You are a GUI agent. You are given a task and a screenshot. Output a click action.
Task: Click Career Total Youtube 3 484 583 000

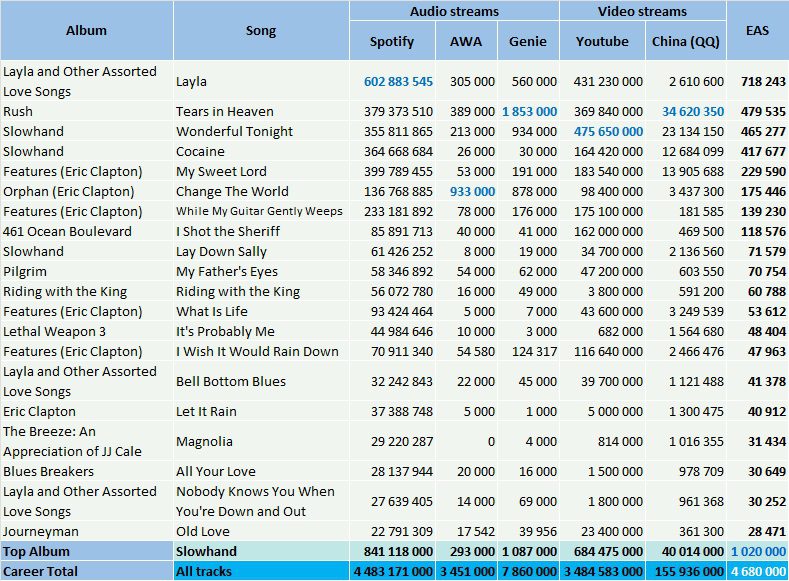click(603, 571)
